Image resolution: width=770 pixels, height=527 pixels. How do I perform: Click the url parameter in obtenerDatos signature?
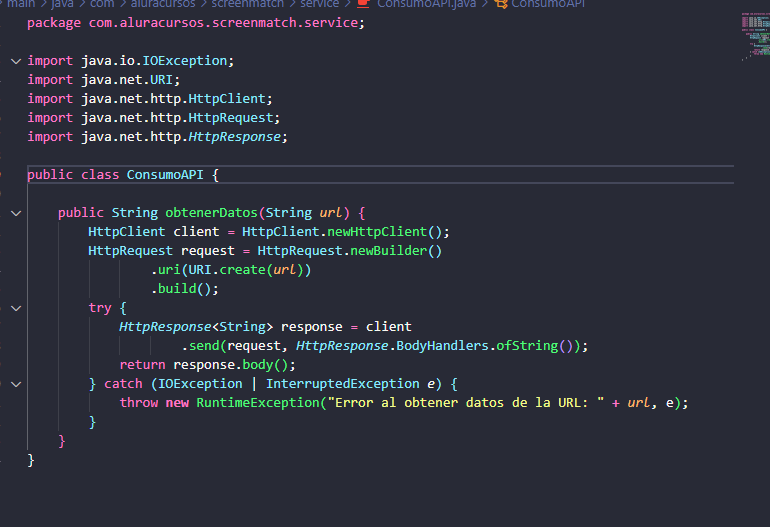[330, 213]
